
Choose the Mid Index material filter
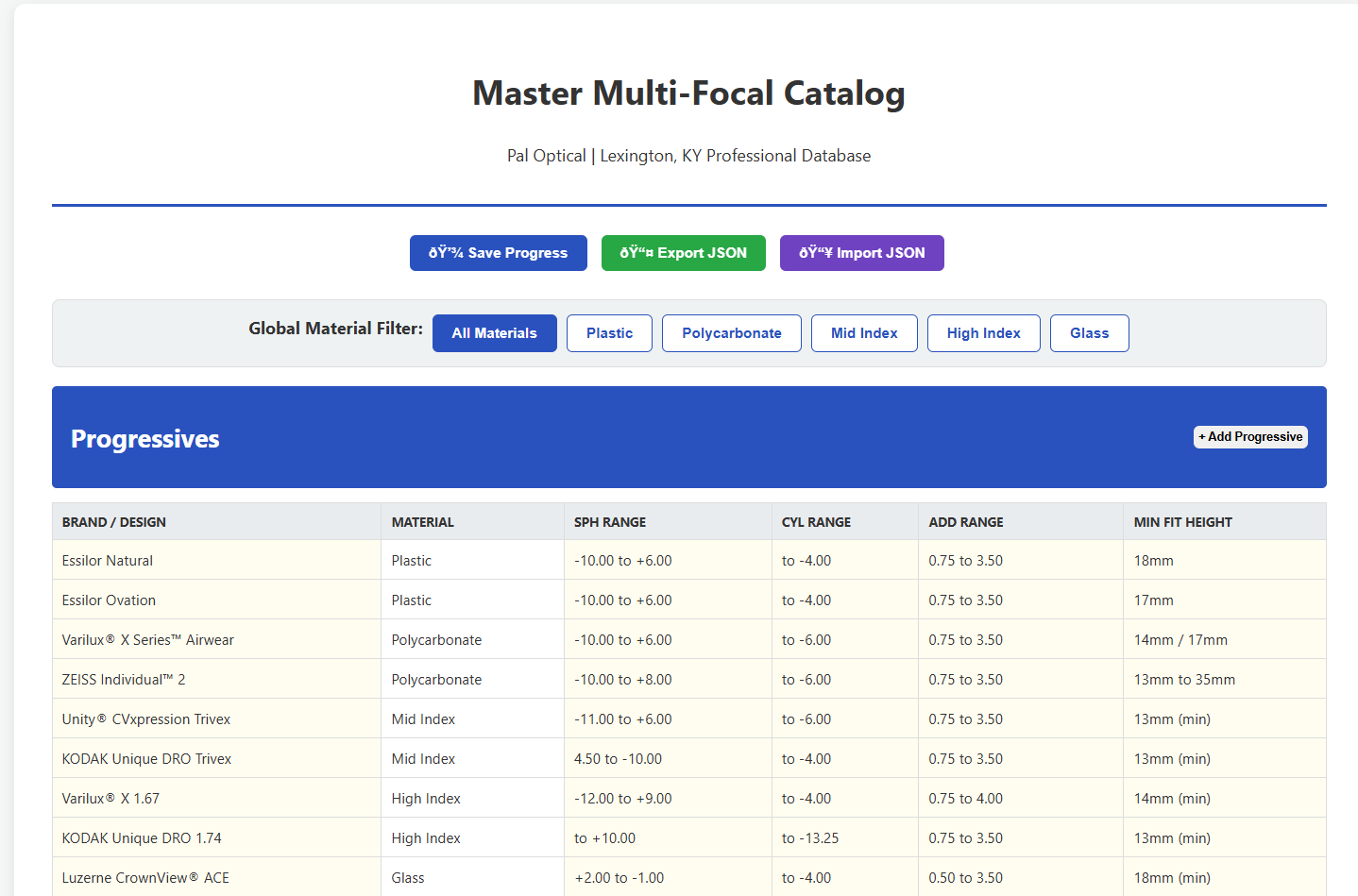(x=863, y=333)
